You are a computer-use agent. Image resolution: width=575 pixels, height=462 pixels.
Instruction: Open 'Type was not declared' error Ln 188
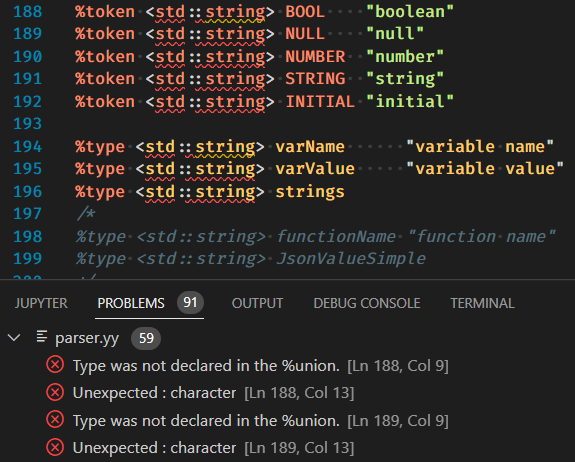tap(206, 366)
